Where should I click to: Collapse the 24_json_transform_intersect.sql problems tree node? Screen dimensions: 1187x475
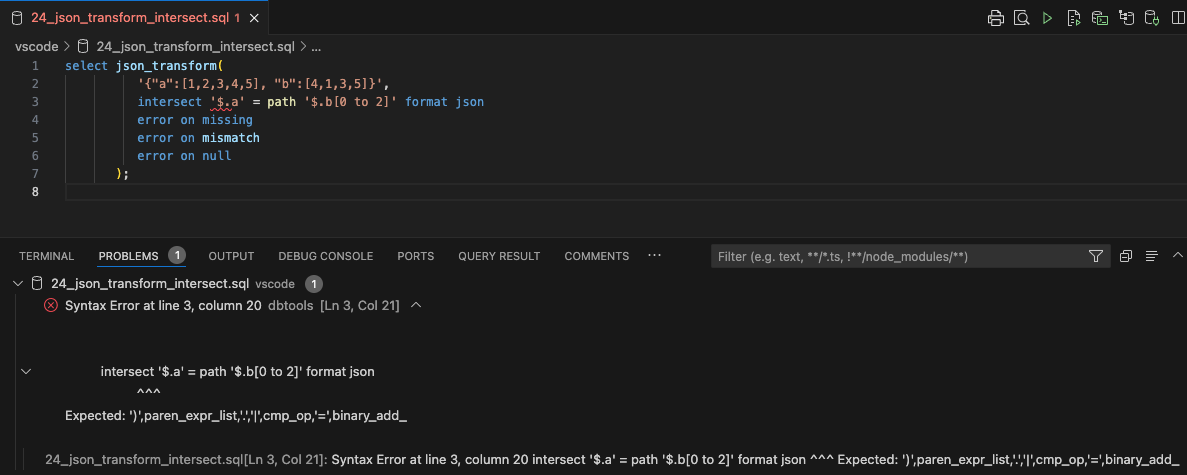click(17, 284)
